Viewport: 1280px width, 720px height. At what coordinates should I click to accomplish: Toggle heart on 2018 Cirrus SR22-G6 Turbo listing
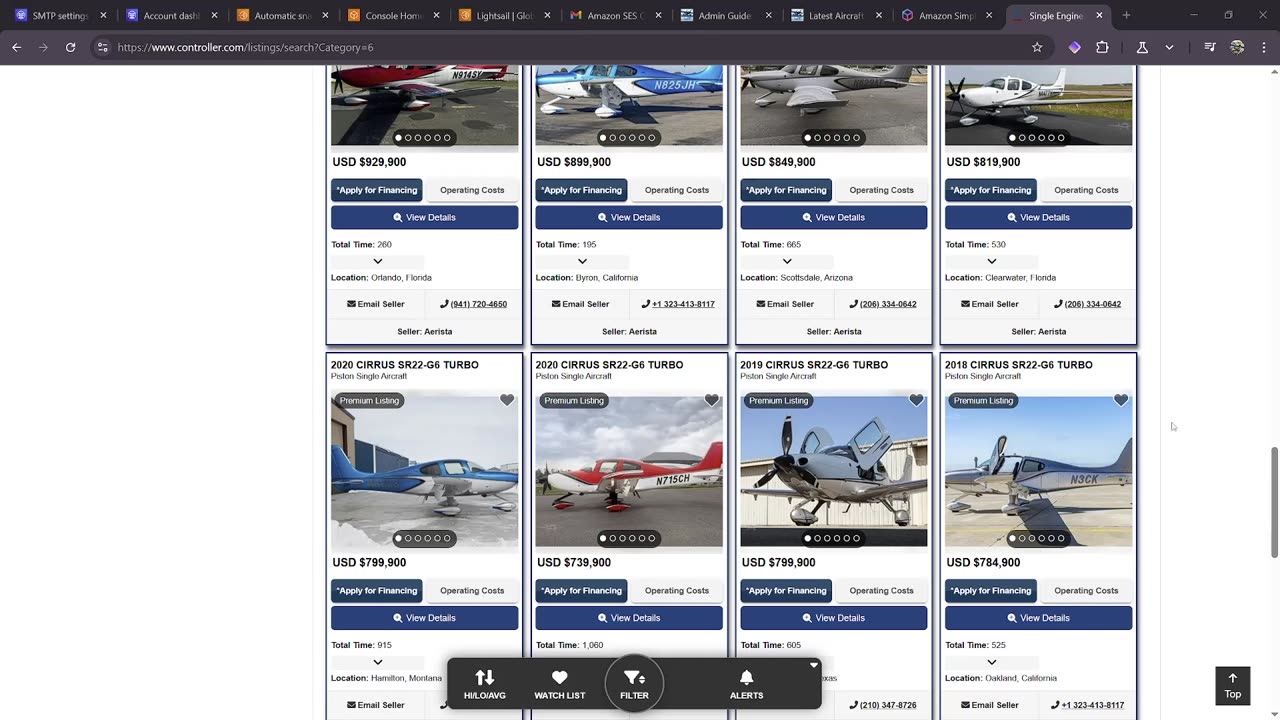(1121, 400)
